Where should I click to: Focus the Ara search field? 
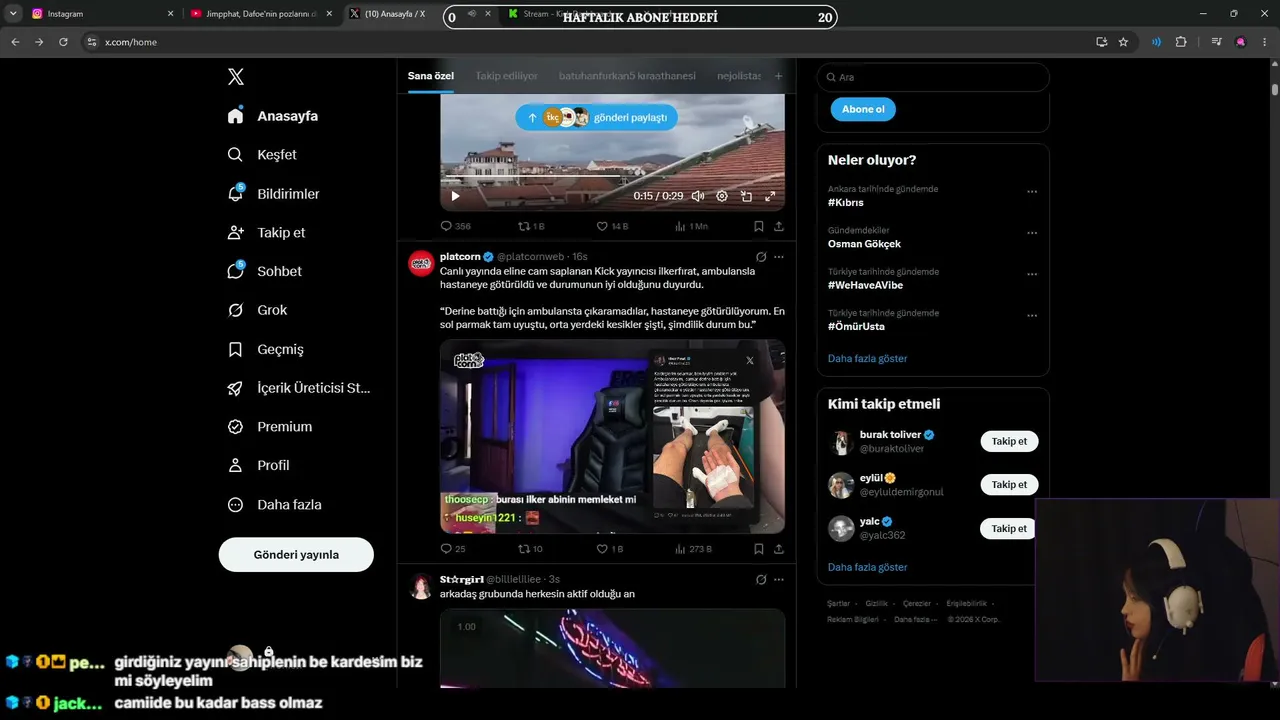[x=933, y=77]
